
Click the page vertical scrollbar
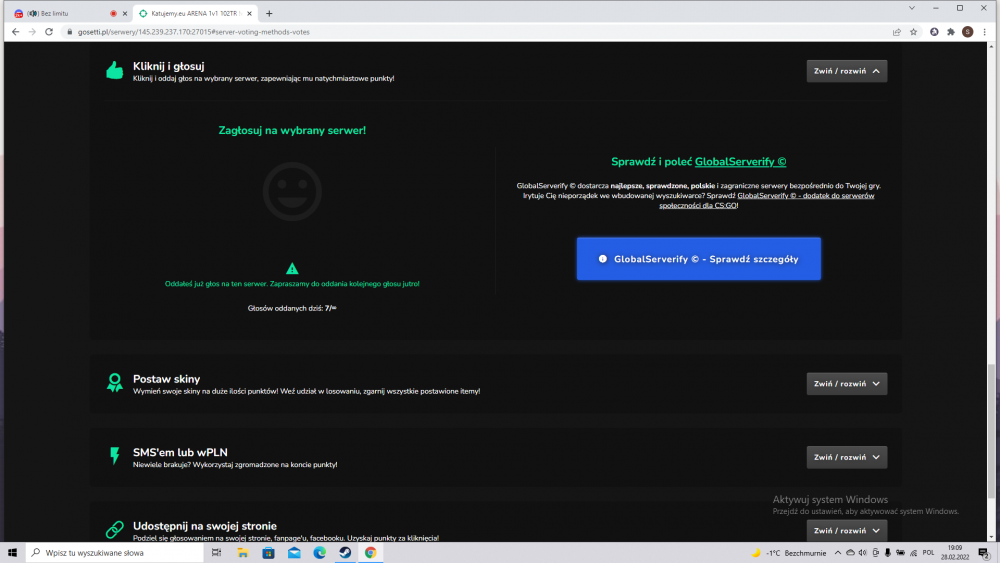point(991,430)
